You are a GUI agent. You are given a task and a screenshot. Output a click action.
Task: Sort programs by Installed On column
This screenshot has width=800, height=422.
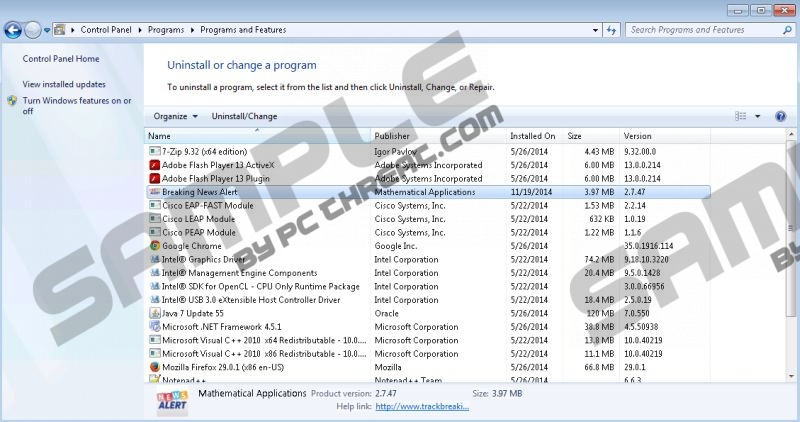532,136
